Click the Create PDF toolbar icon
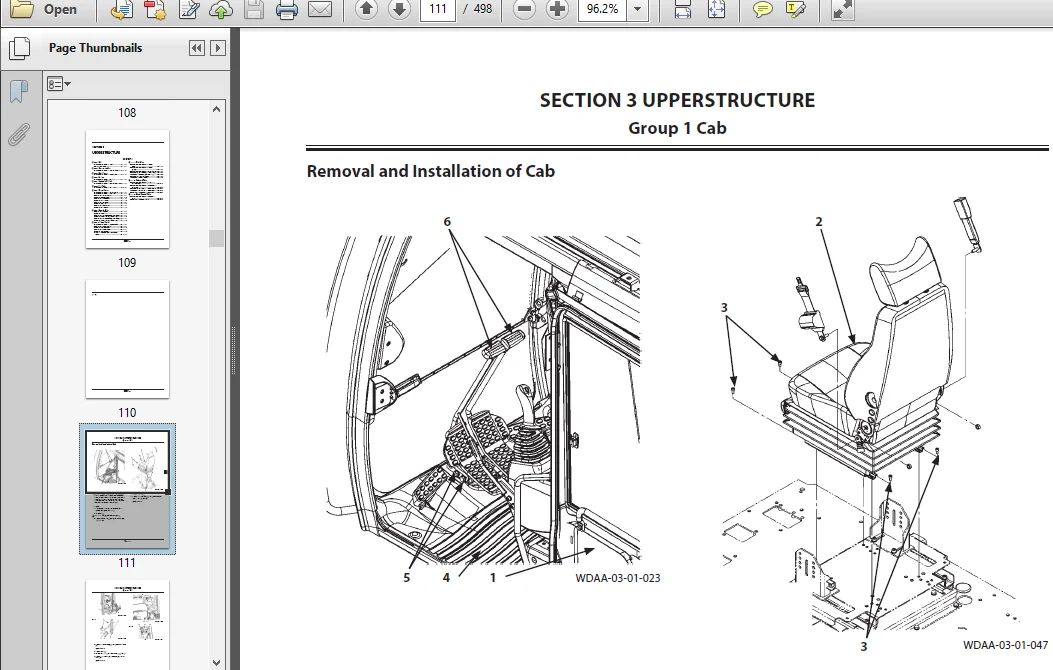The height and width of the screenshot is (670, 1053). (121, 9)
